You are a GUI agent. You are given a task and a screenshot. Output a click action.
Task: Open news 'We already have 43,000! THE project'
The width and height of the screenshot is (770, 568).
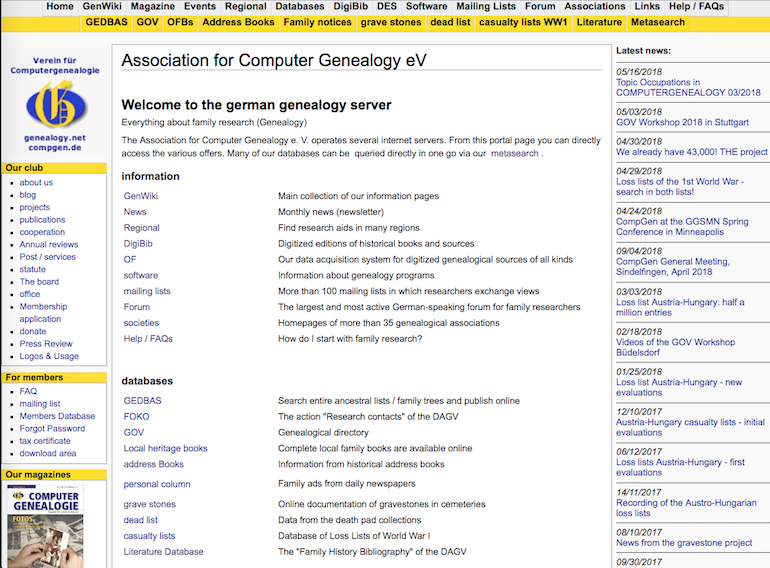coord(691,152)
